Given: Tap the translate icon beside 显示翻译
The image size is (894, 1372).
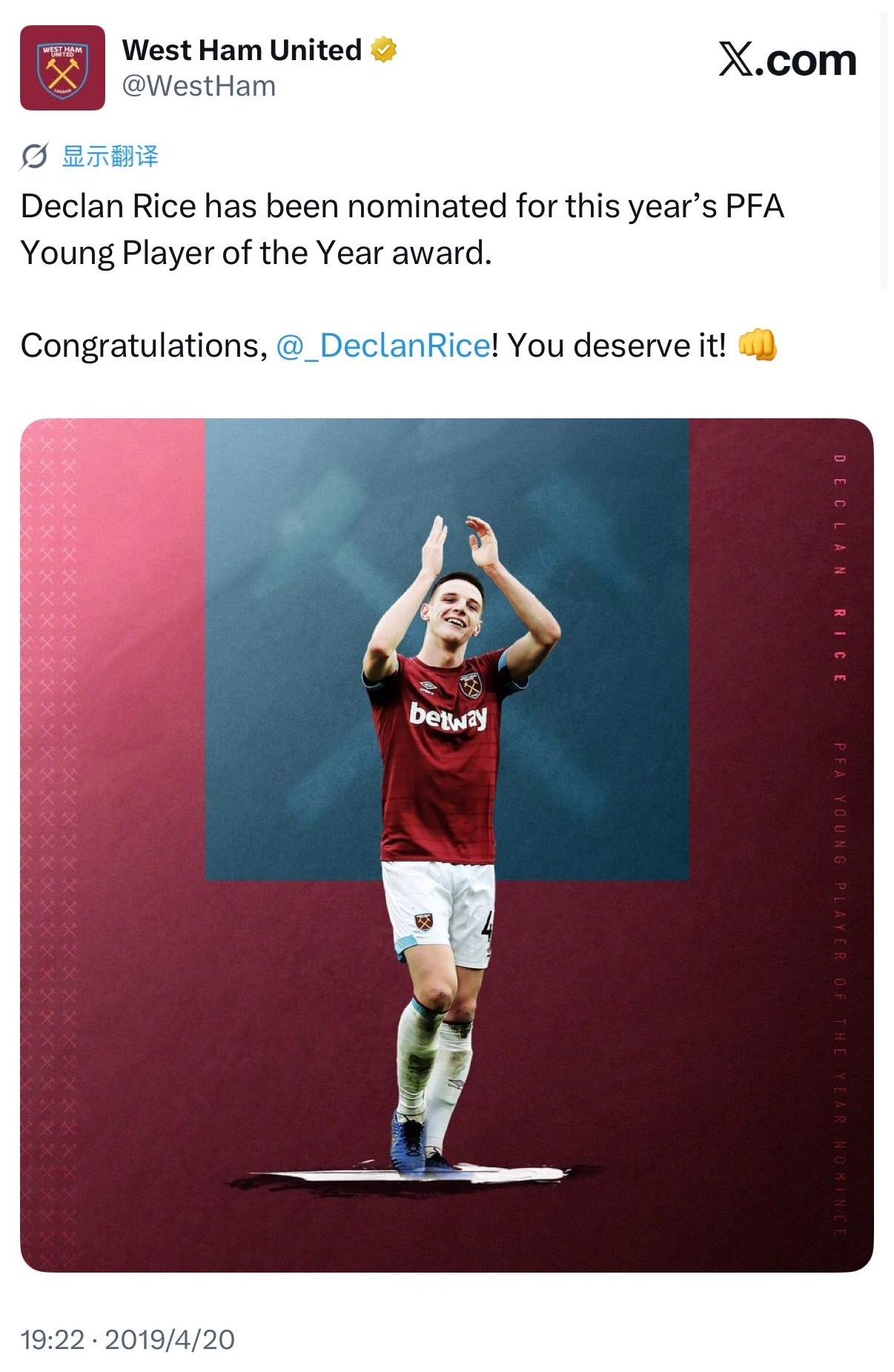Looking at the screenshot, I should point(34,156).
